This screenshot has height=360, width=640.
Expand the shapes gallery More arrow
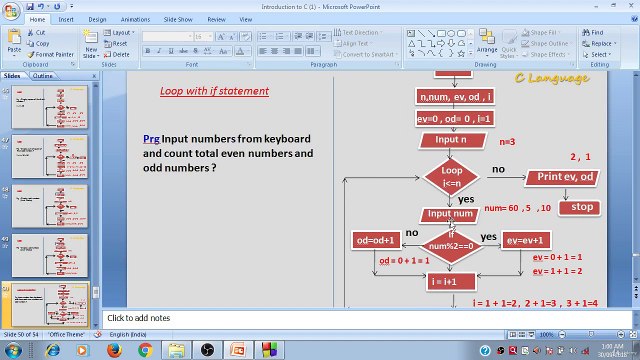click(471, 53)
